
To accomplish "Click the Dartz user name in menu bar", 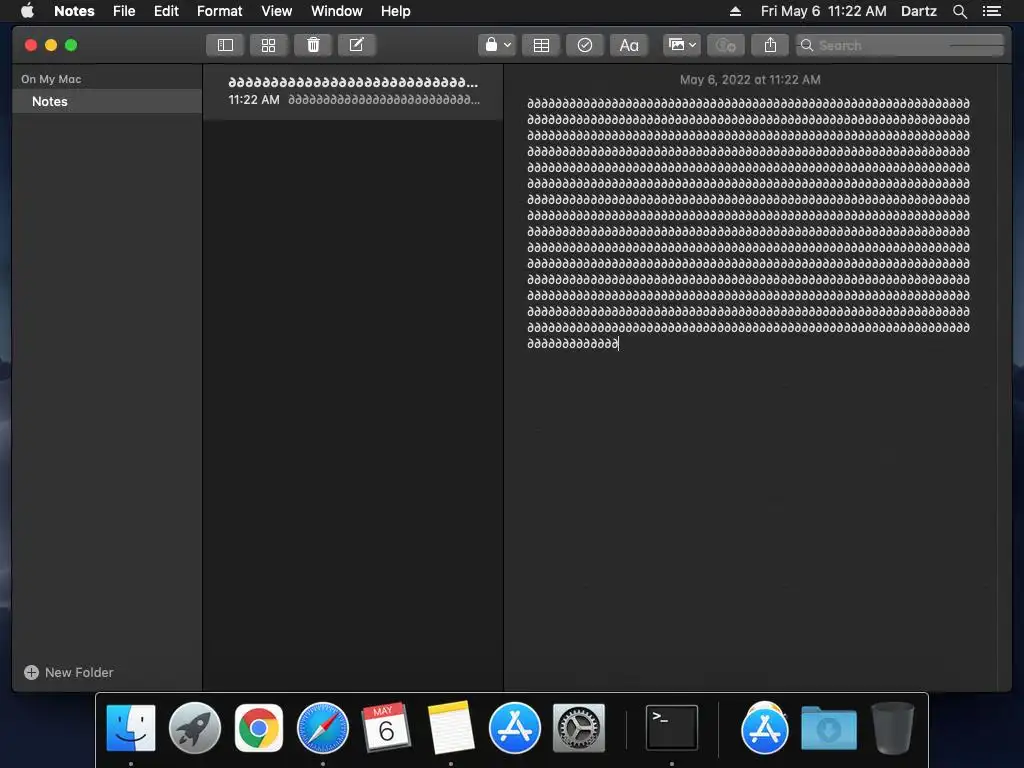I will (918, 11).
